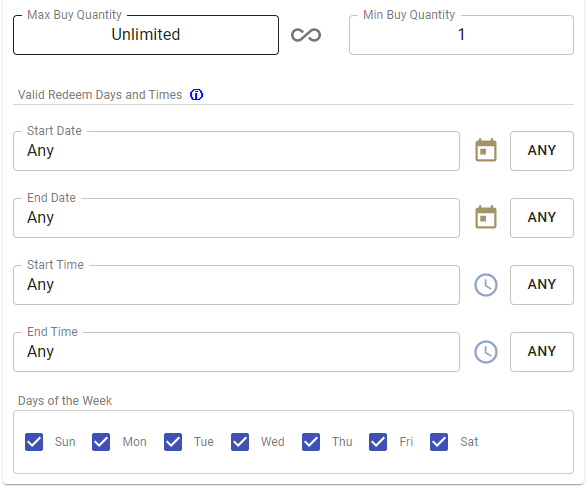
Task: Toggle the Mon checkbox
Action: point(101,442)
